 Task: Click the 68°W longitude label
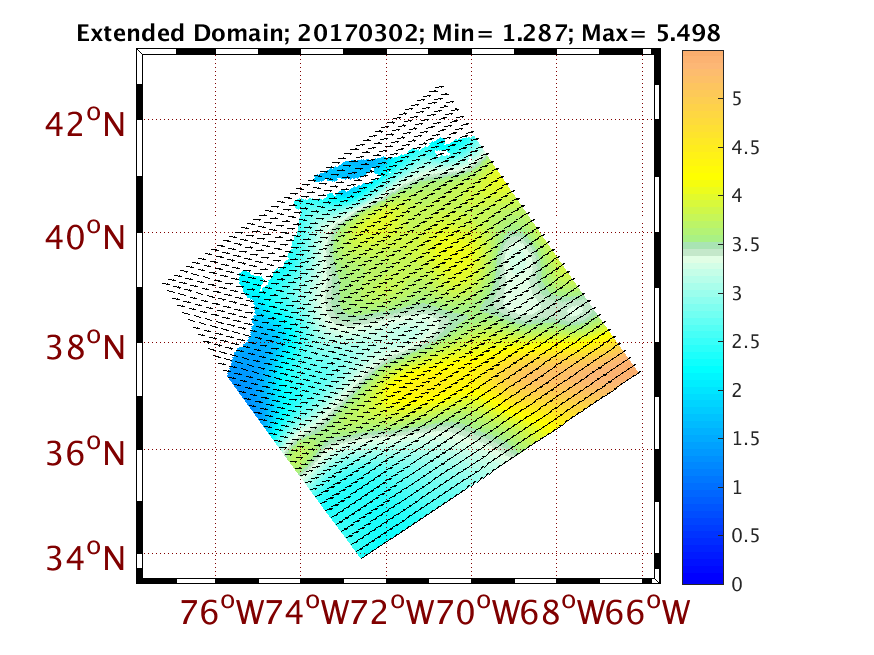(x=563, y=611)
